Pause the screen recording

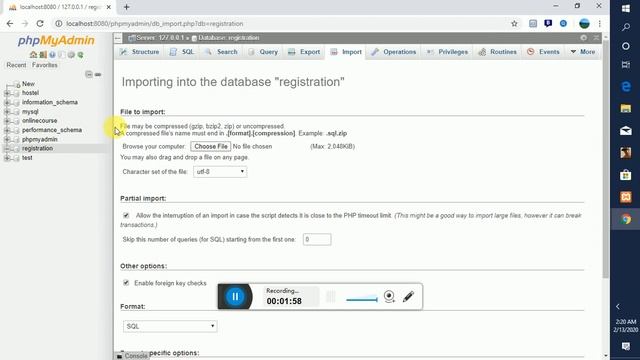tap(235, 296)
